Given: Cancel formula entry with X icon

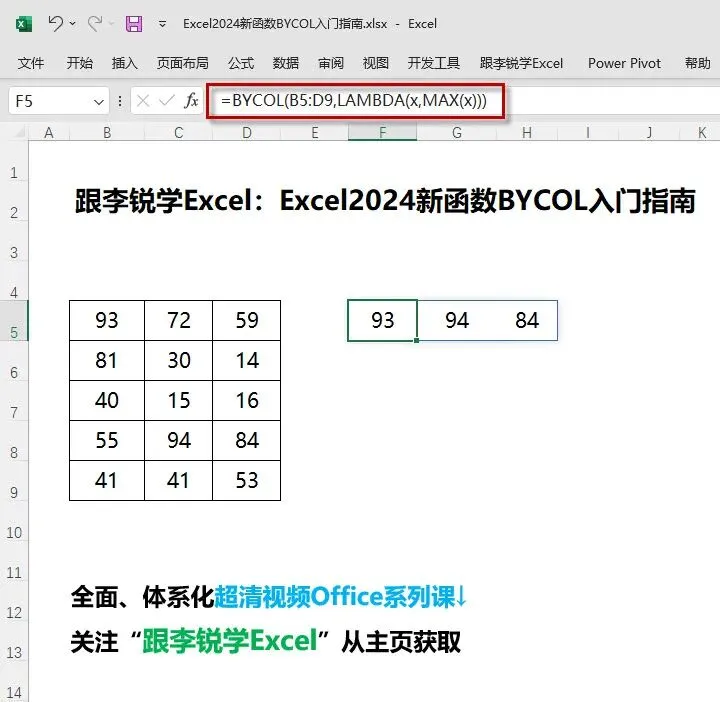Looking at the screenshot, I should tap(143, 101).
